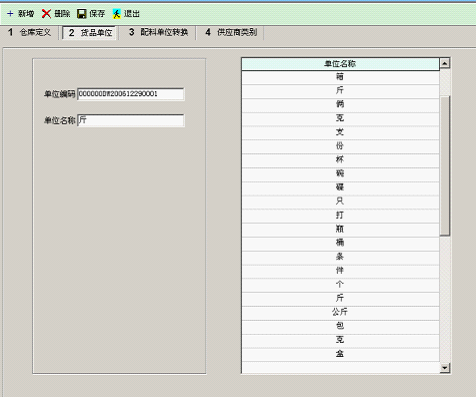Select the 件 row in the unit list
The height and width of the screenshot is (397, 476).
click(x=340, y=271)
